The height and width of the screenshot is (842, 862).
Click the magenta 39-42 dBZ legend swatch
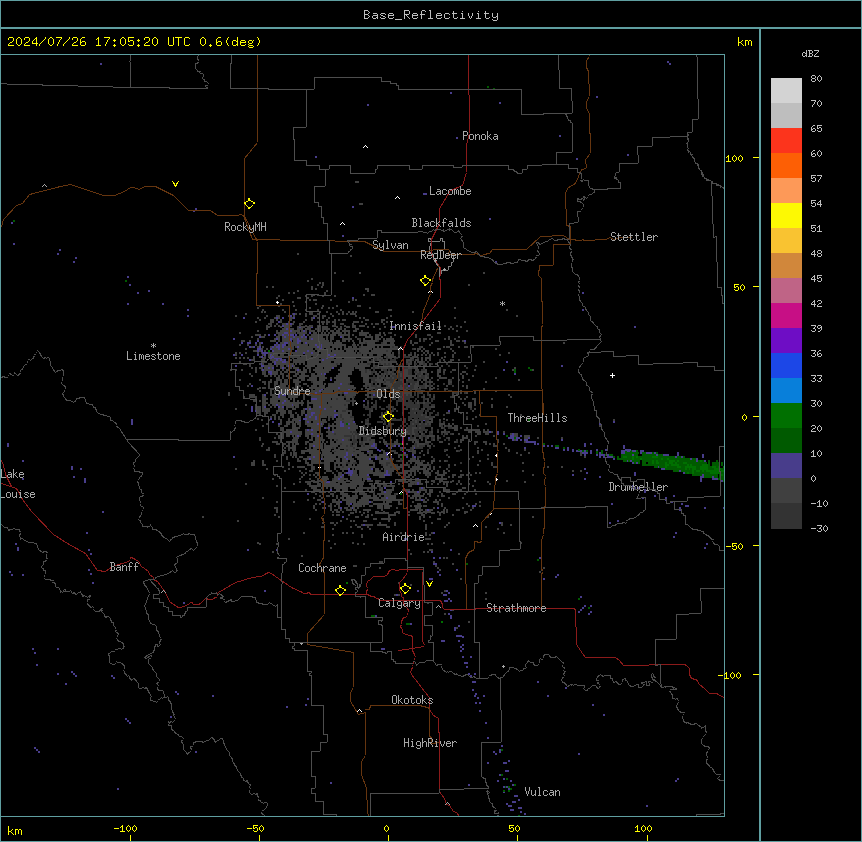point(786,316)
